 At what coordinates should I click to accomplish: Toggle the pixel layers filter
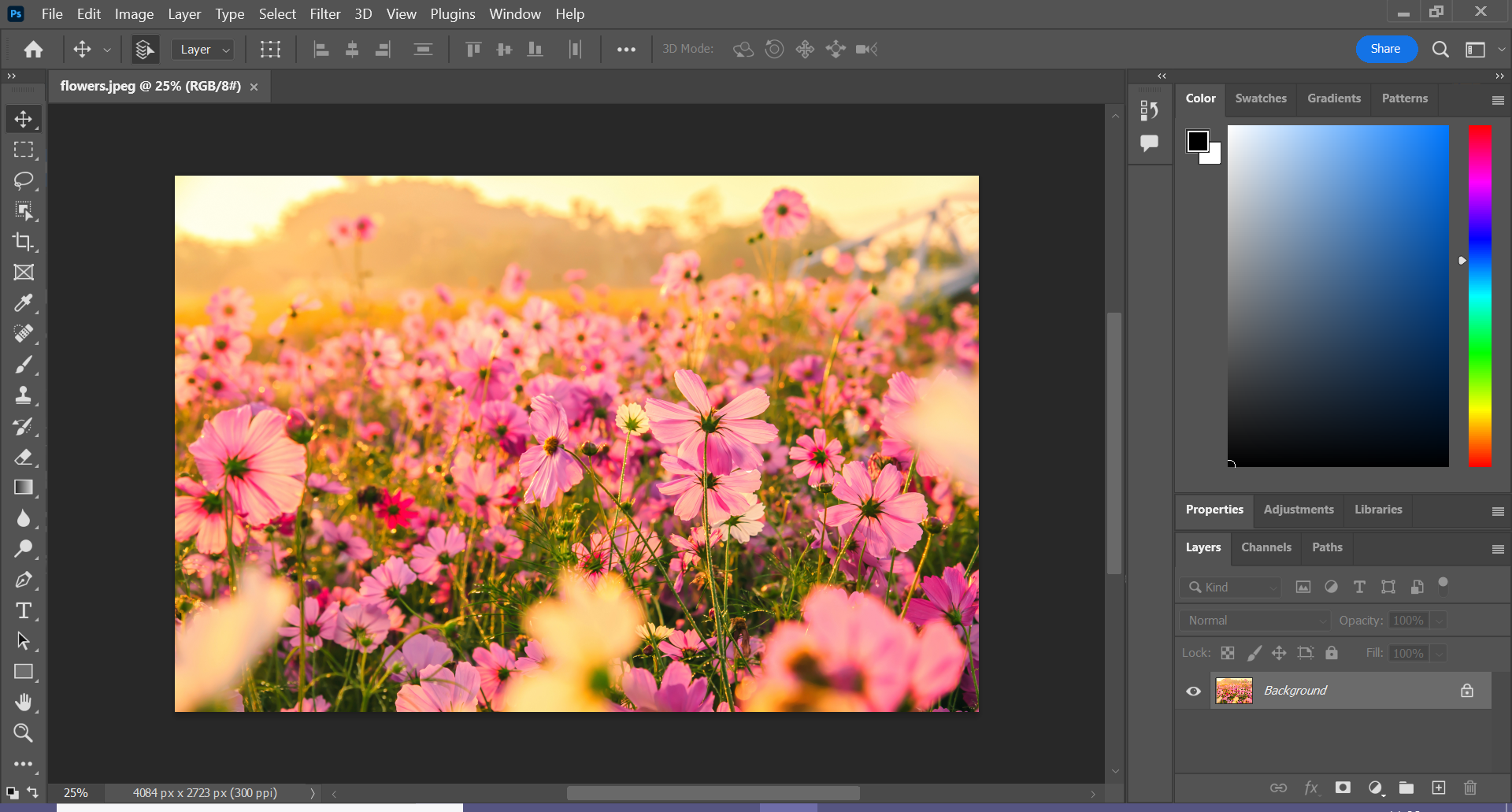coord(1303,588)
